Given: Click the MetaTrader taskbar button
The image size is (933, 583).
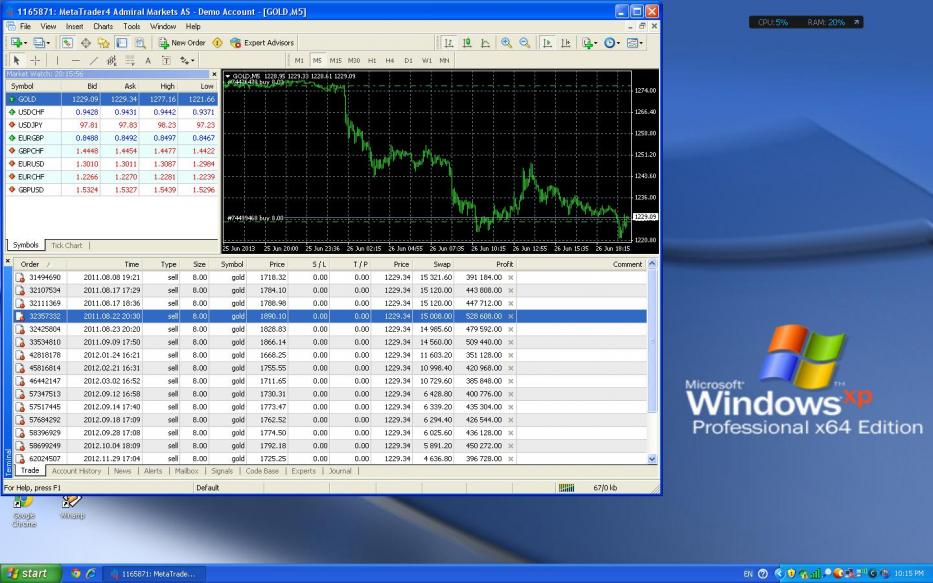Looking at the screenshot, I should [x=156, y=574].
